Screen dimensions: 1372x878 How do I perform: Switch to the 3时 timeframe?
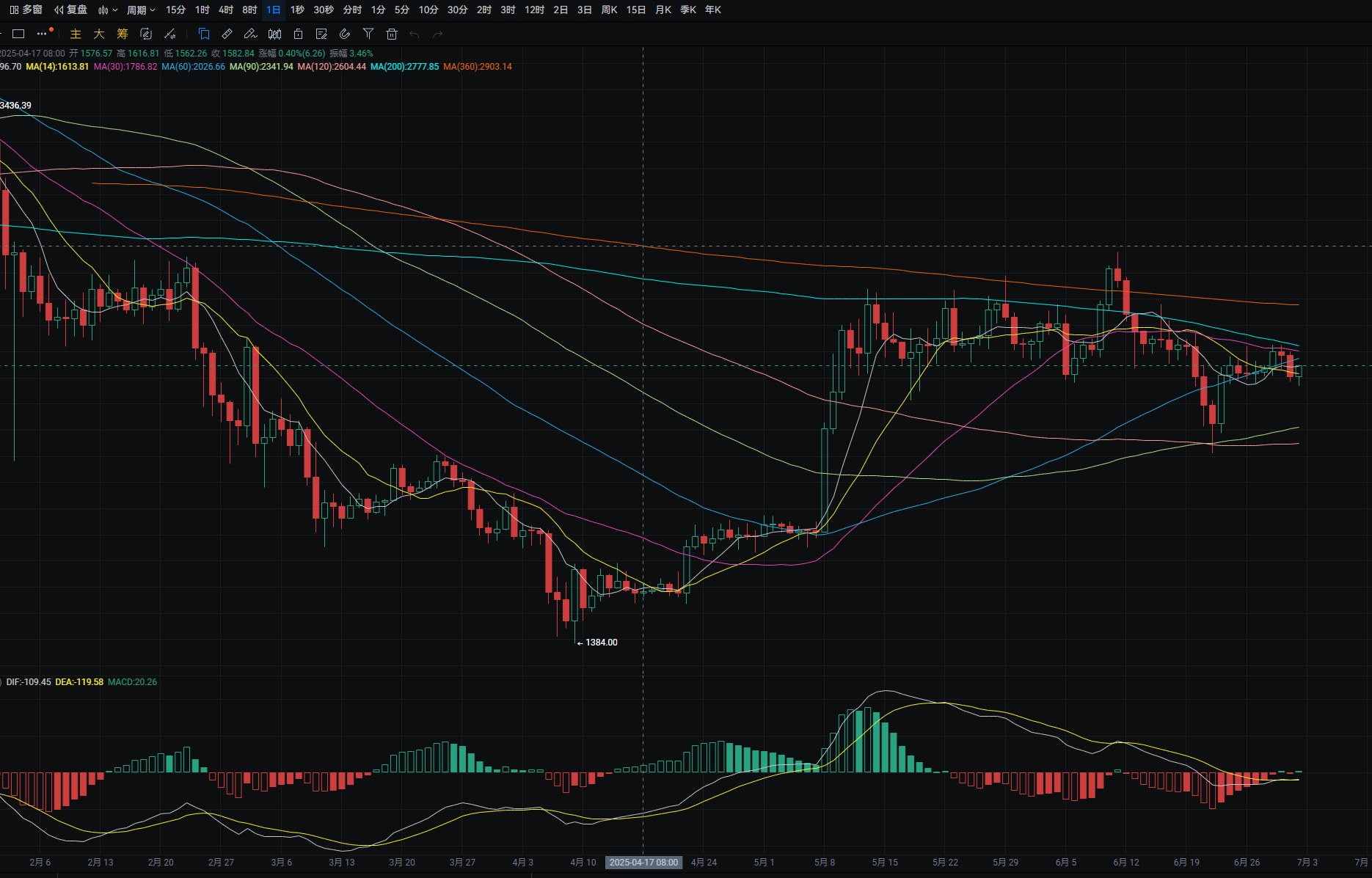click(x=508, y=10)
